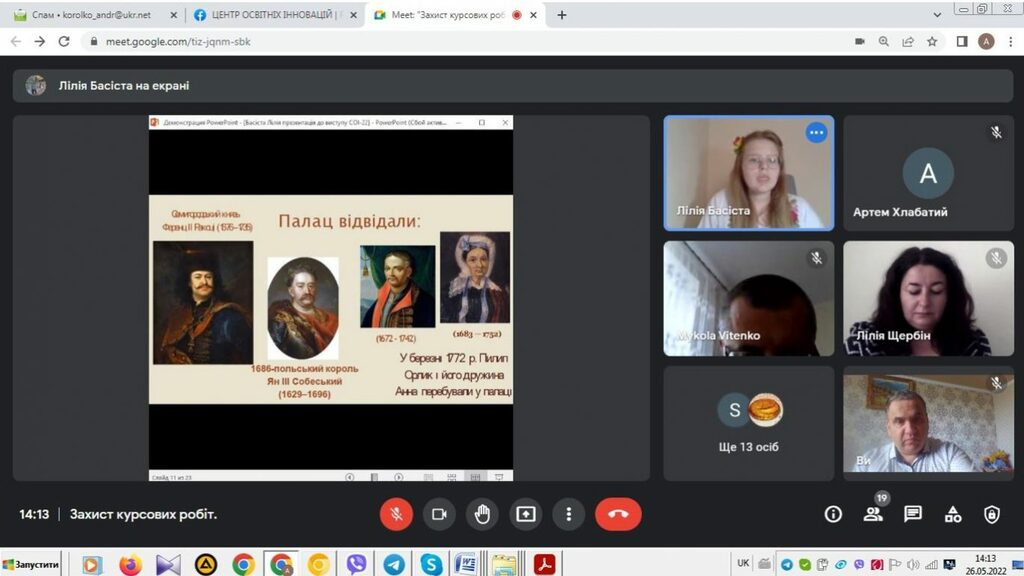1024x576 pixels.
Task: Raise your hand in the meeting
Action: 482,514
